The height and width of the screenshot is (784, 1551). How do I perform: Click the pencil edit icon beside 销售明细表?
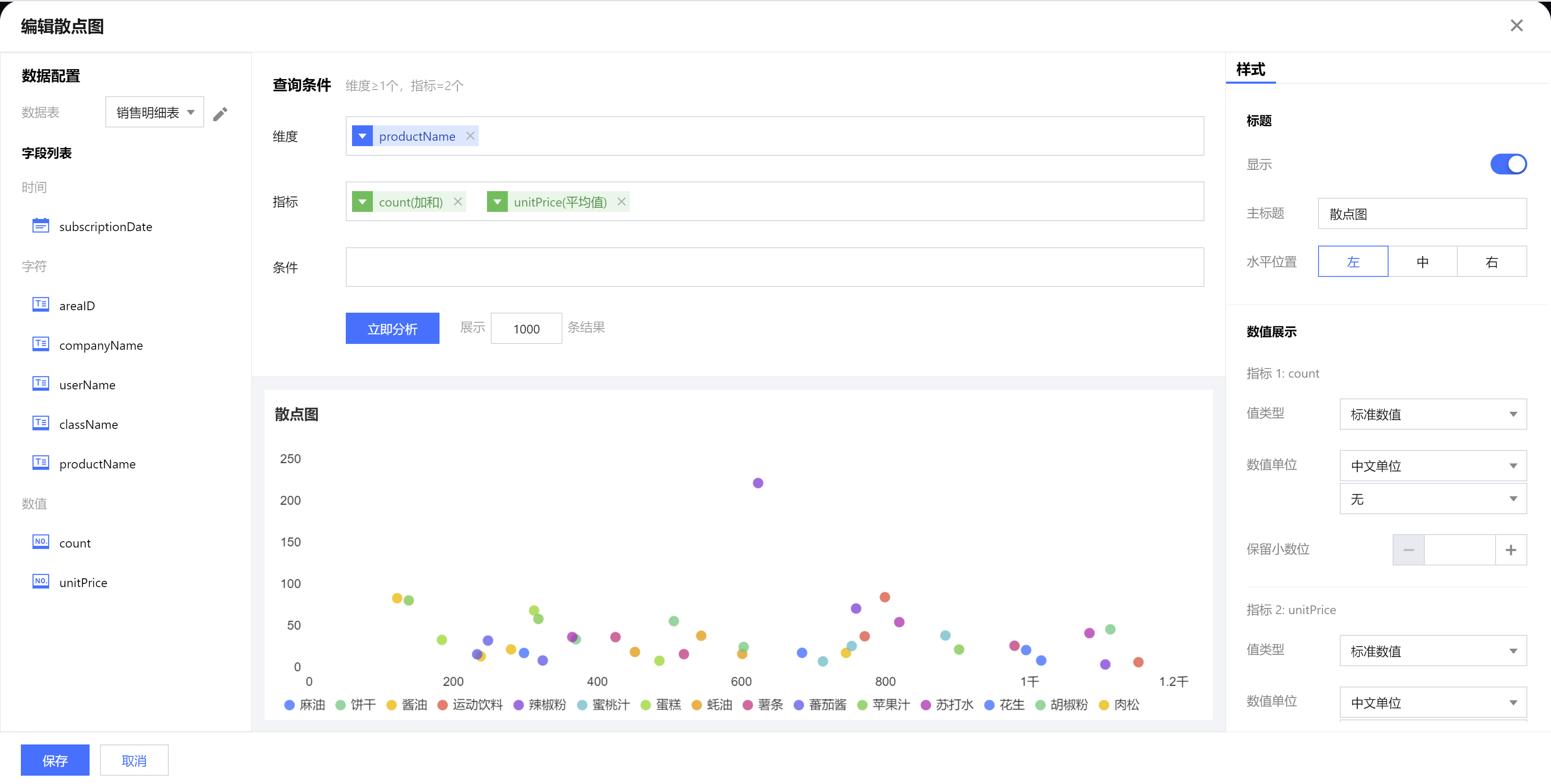220,114
